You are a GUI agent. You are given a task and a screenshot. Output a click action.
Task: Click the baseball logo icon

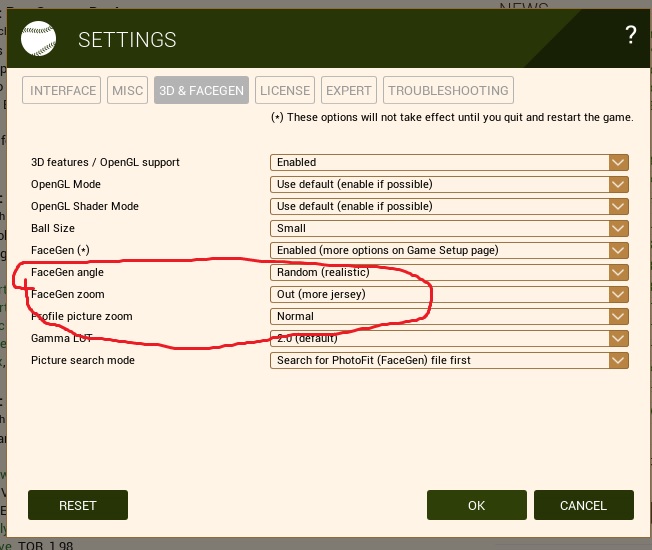(39, 39)
